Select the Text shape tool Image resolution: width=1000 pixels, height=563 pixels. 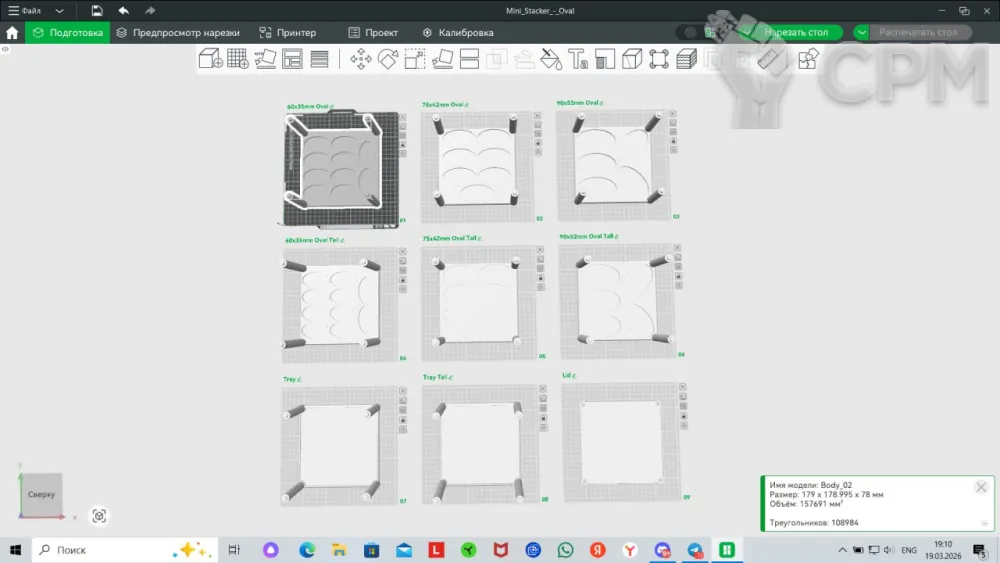pos(578,59)
